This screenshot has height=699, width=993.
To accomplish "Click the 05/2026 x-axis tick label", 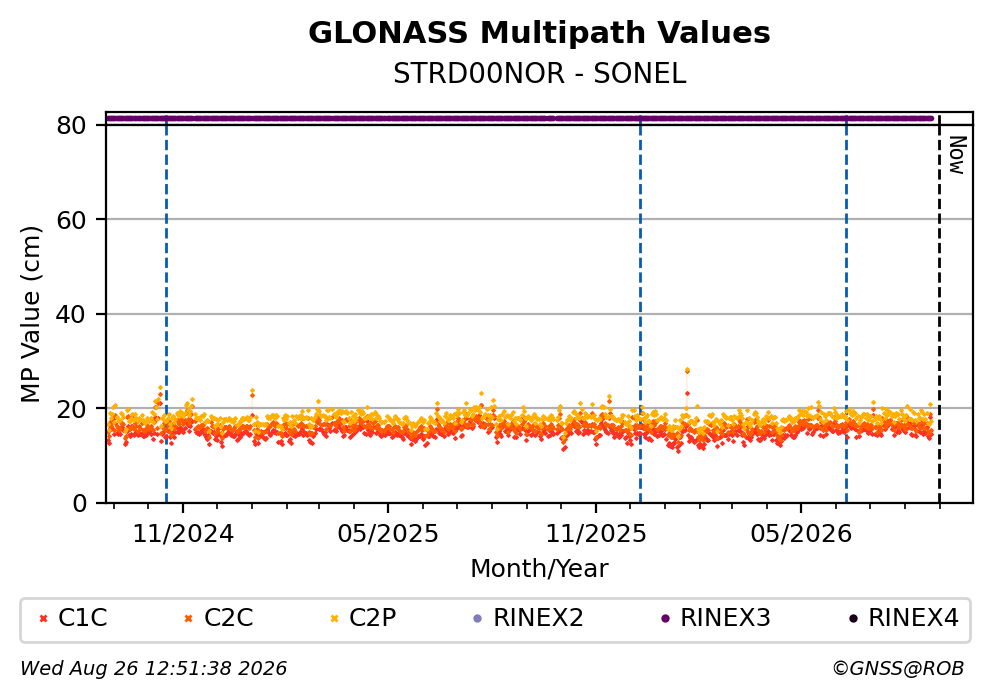I will 801,534.
